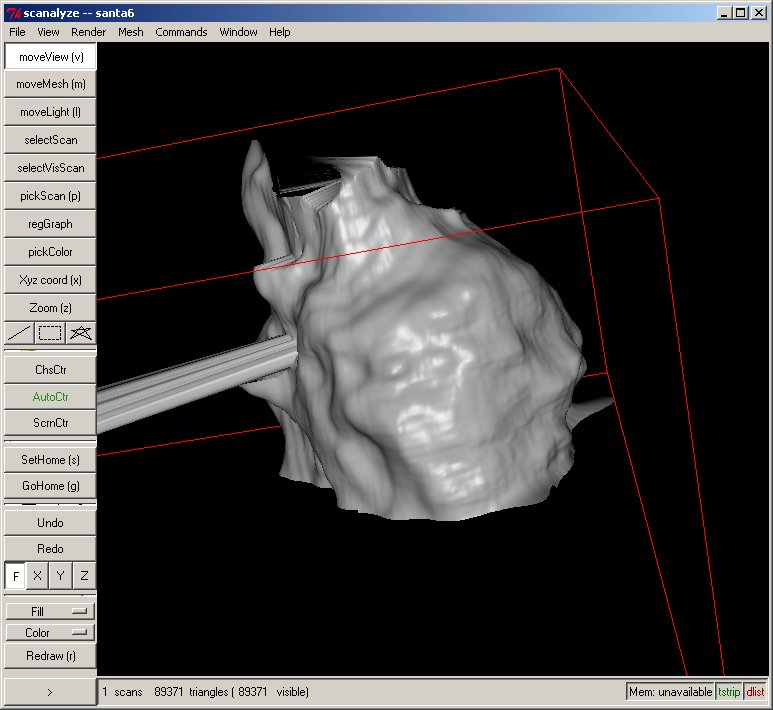Click the tstrip status indicator
This screenshot has width=773, height=710.
coord(729,692)
